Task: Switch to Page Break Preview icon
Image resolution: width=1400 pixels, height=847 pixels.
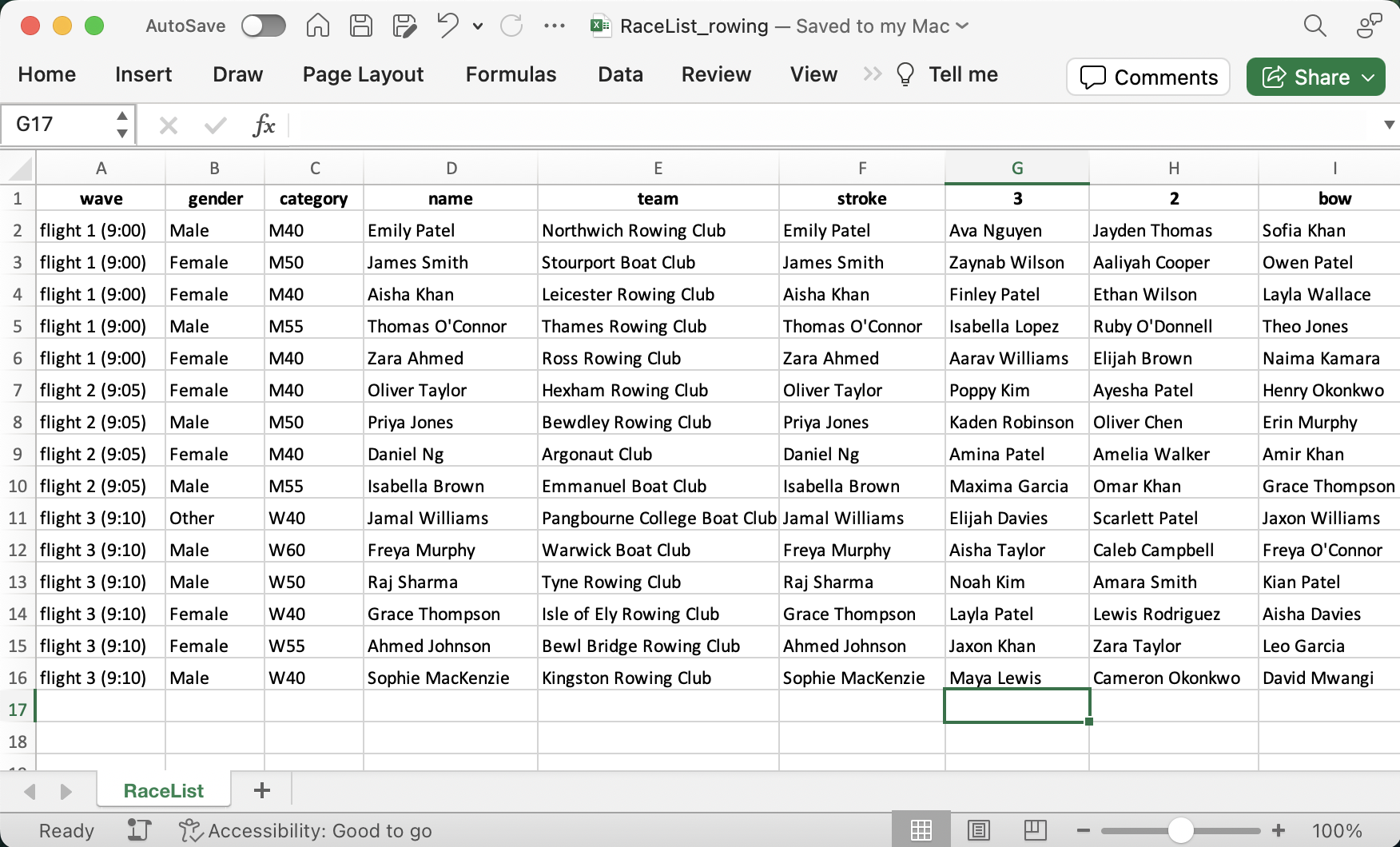Action: [1035, 831]
